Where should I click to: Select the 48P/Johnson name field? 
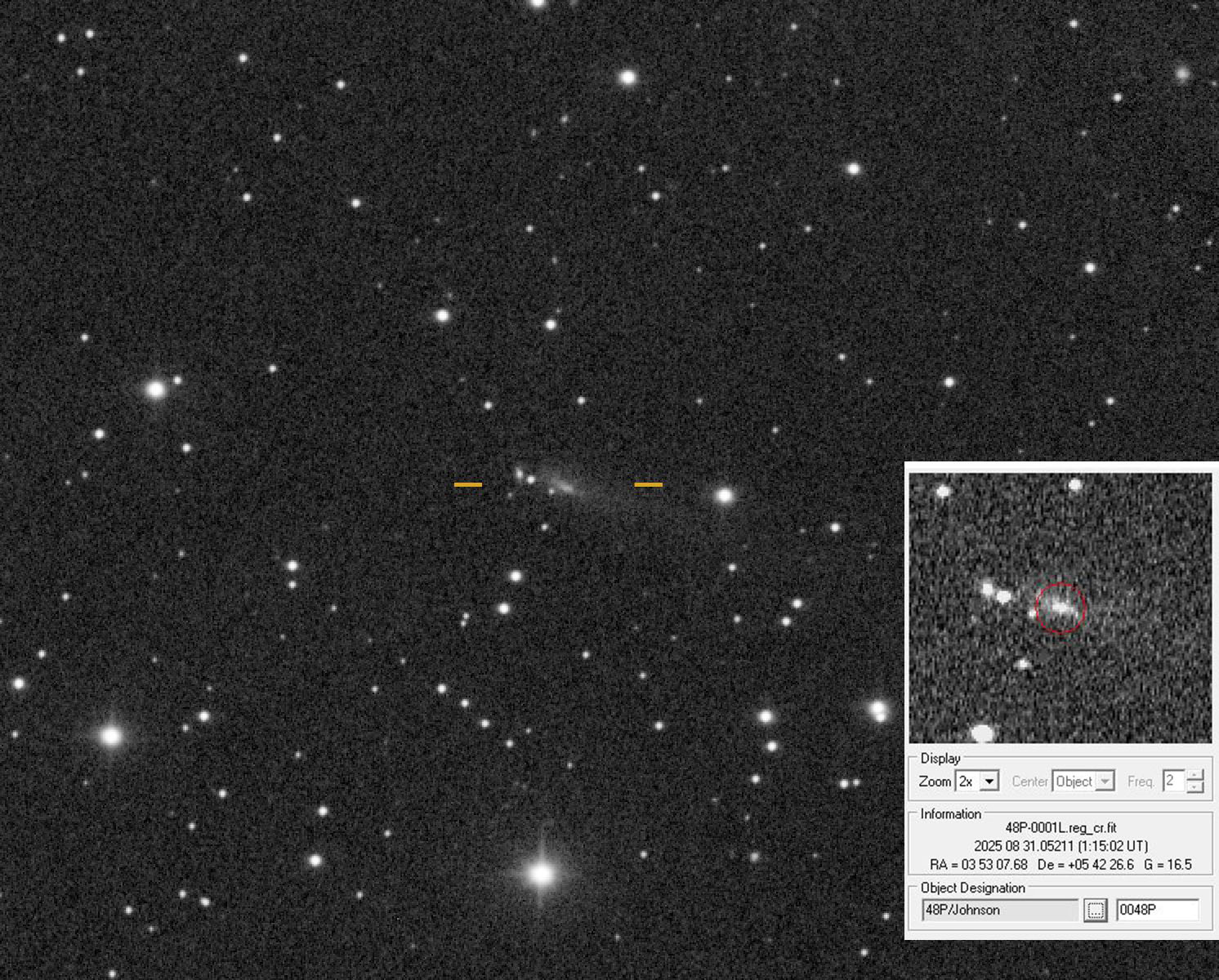[1000, 910]
